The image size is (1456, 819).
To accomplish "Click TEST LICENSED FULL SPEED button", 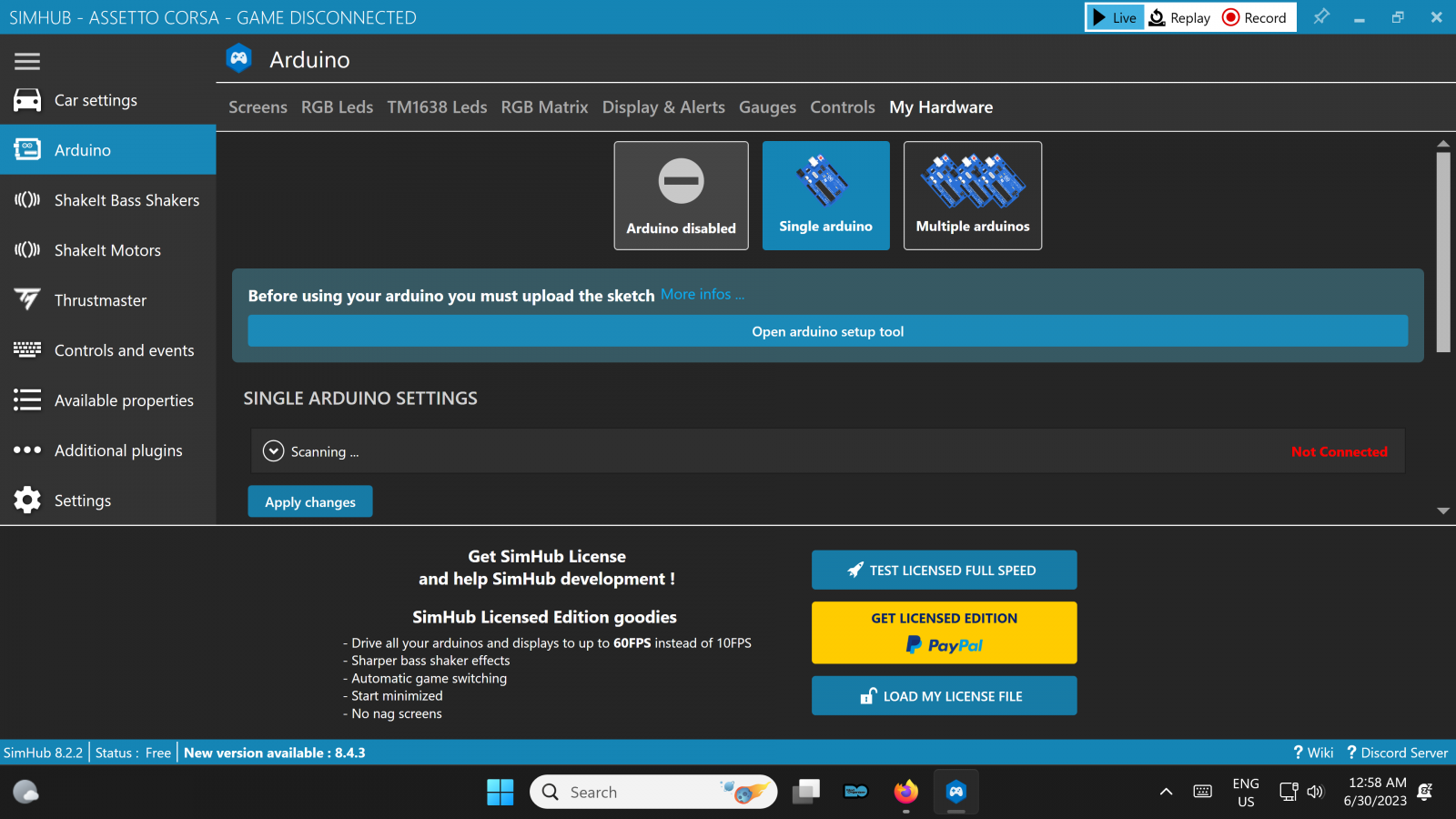I will (x=944, y=570).
